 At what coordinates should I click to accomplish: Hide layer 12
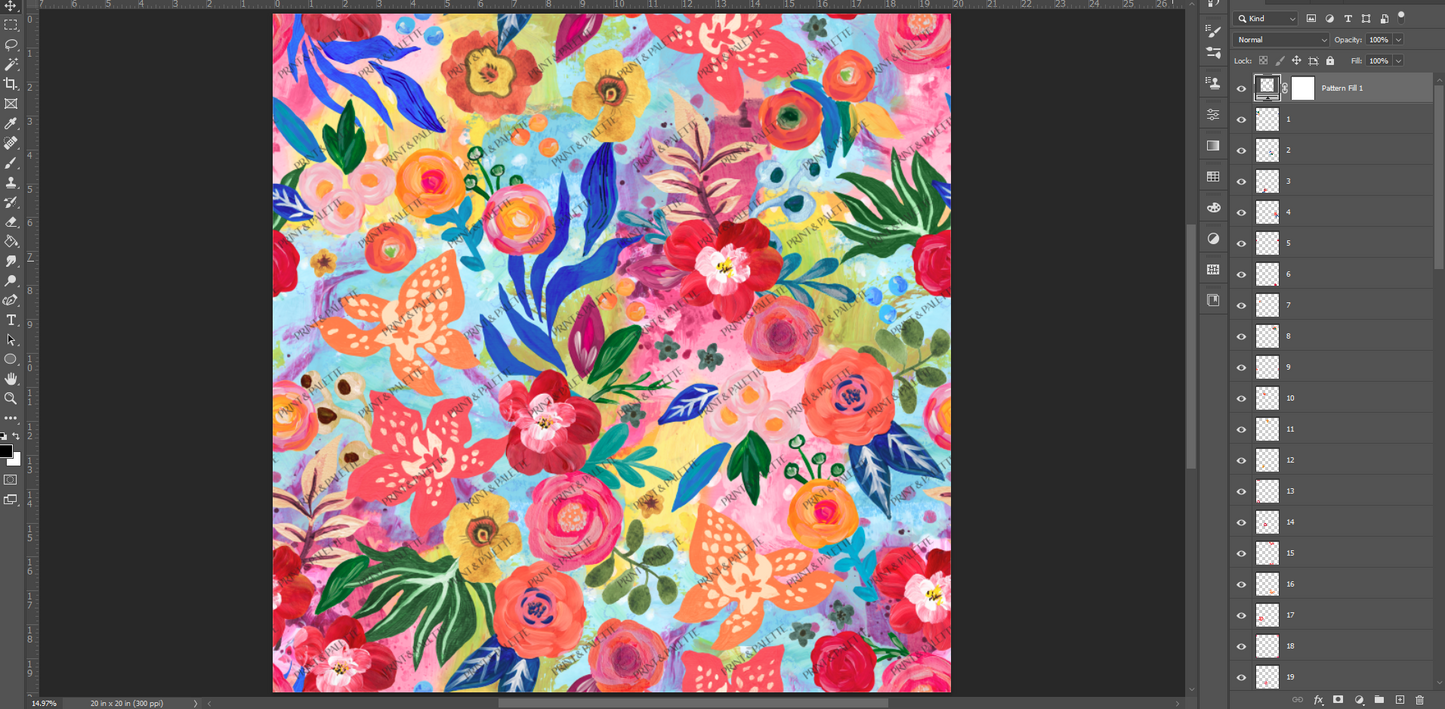pos(1241,460)
